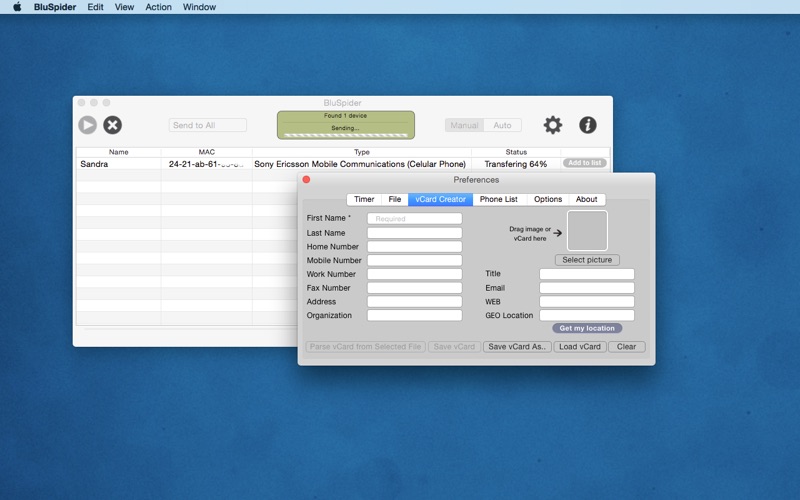Click the Type column header
The image size is (800, 500).
click(x=362, y=152)
